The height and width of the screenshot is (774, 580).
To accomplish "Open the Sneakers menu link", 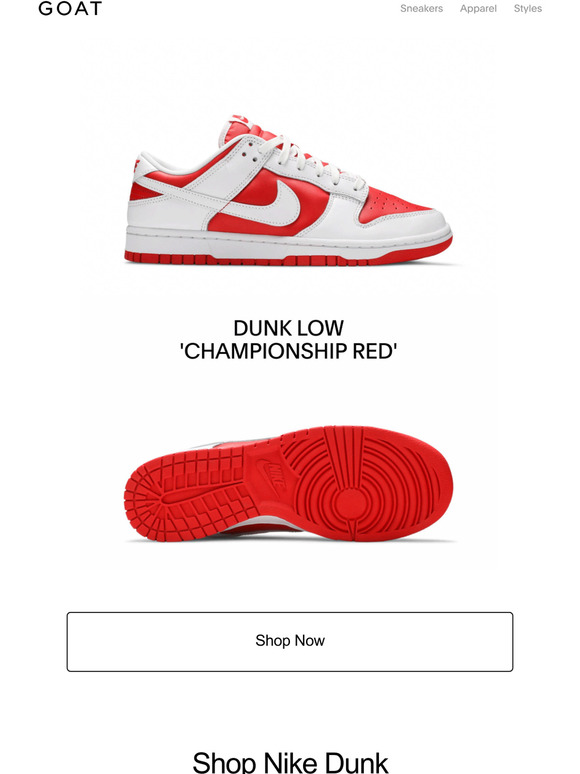I will click(421, 8).
